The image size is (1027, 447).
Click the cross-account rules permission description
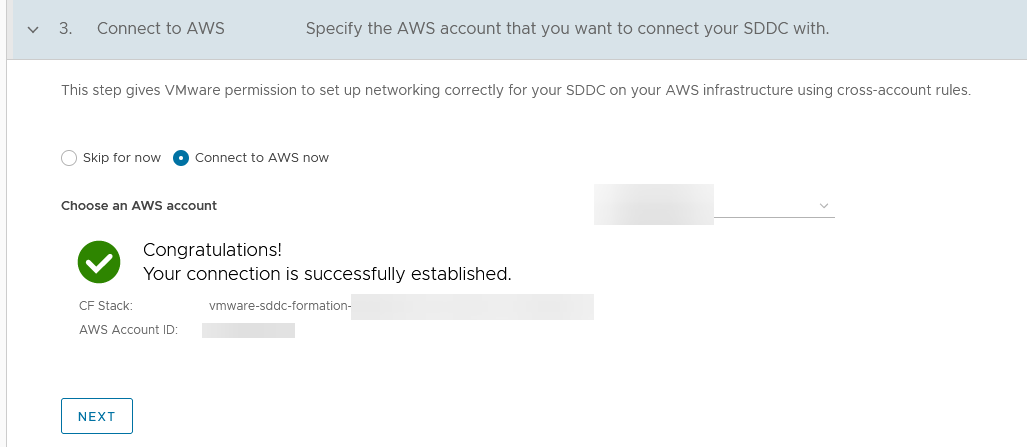click(516, 90)
